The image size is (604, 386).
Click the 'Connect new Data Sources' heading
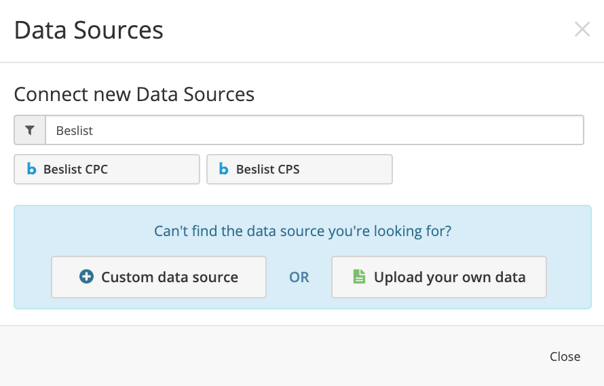[134, 94]
